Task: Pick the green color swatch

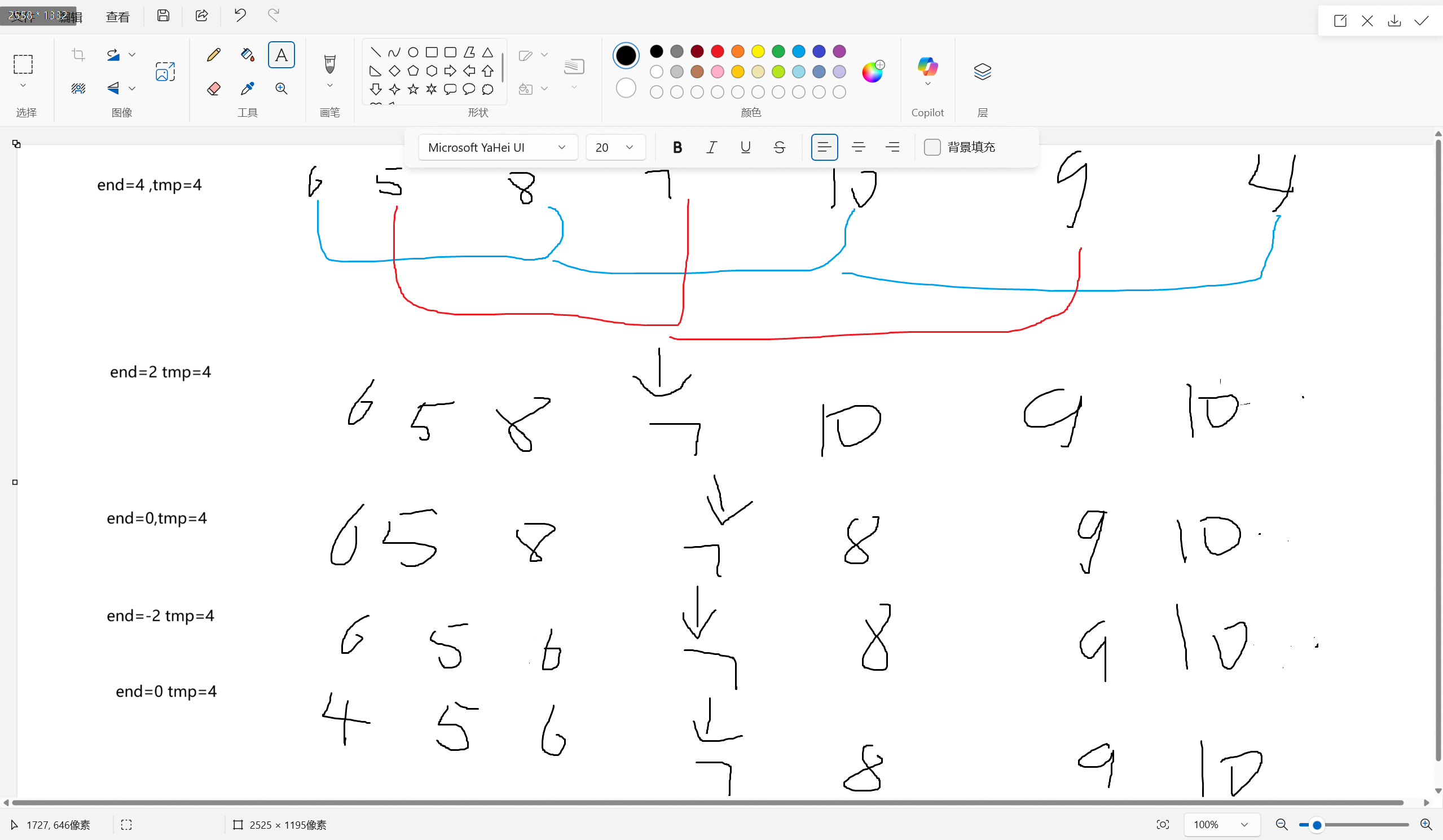Action: (777, 51)
